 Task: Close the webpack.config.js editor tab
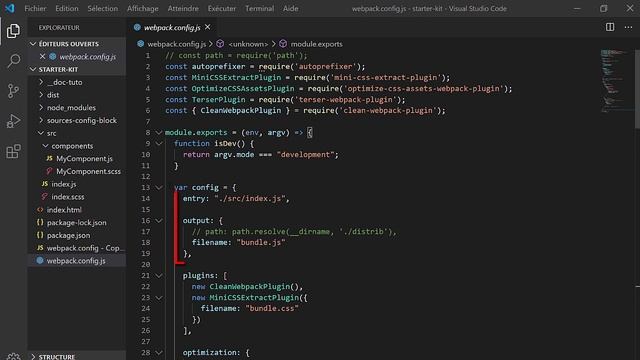point(208,27)
